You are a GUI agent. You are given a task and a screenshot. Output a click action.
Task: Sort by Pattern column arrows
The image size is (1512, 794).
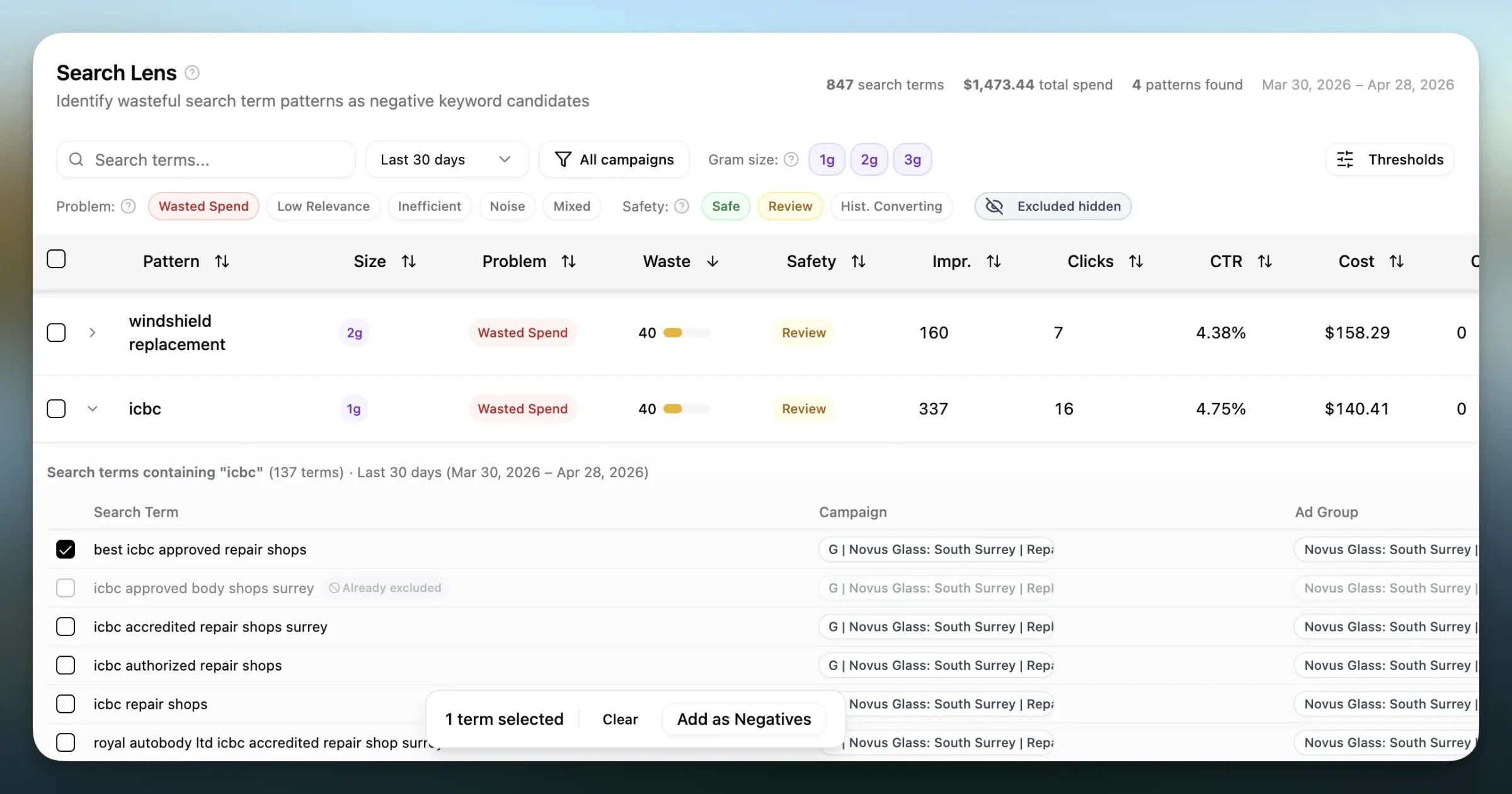pos(222,261)
